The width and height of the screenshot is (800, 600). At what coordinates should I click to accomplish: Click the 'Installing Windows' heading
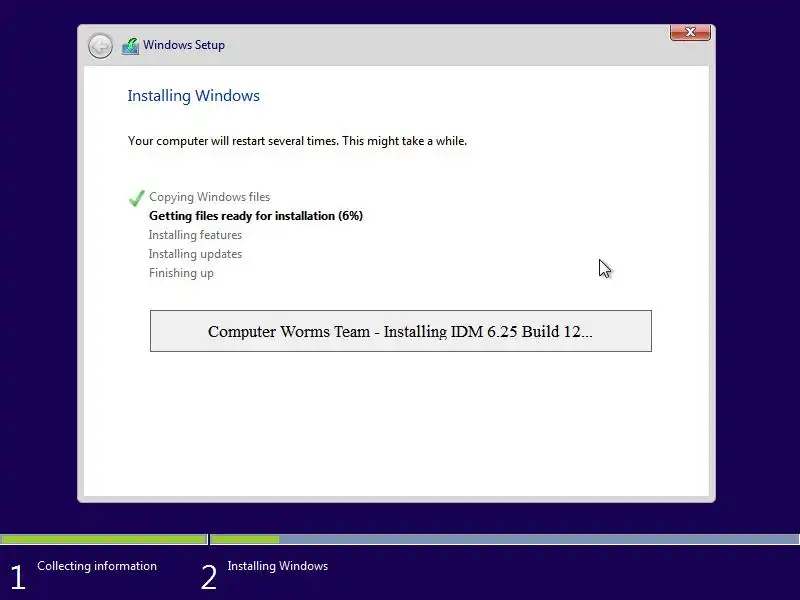pos(193,96)
